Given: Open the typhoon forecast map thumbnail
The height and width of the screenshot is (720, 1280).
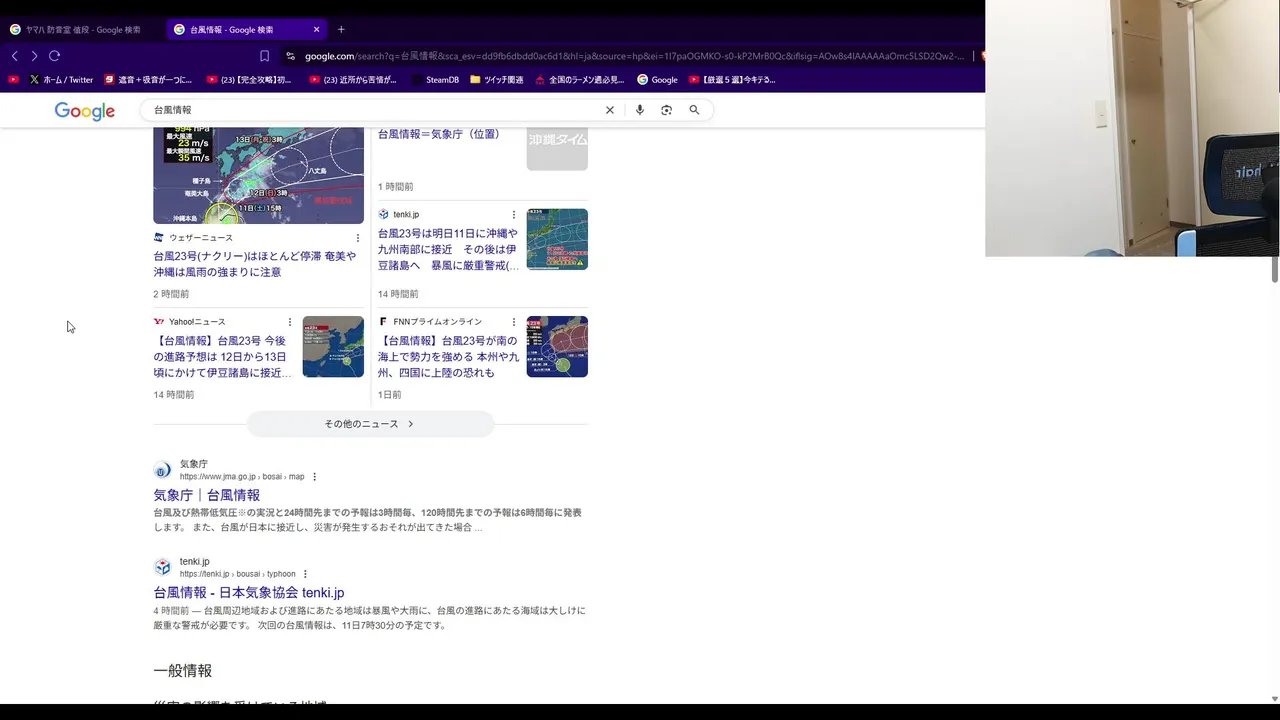Looking at the screenshot, I should tap(258, 175).
